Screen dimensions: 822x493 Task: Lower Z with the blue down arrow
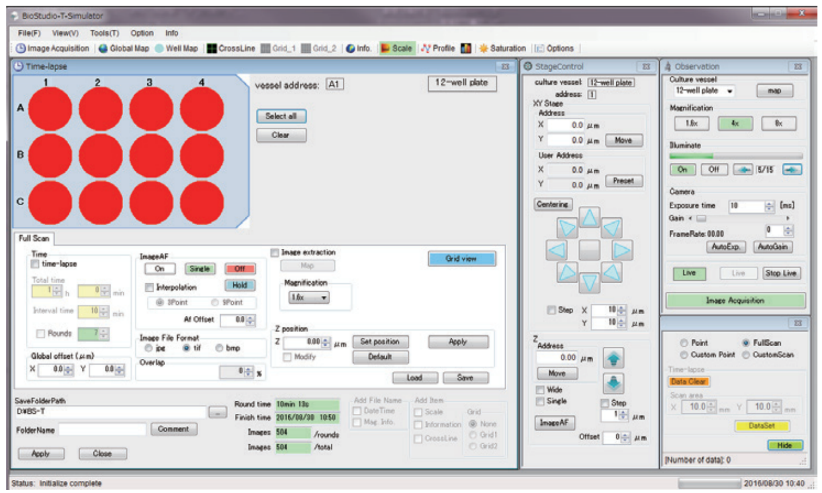click(x=613, y=383)
